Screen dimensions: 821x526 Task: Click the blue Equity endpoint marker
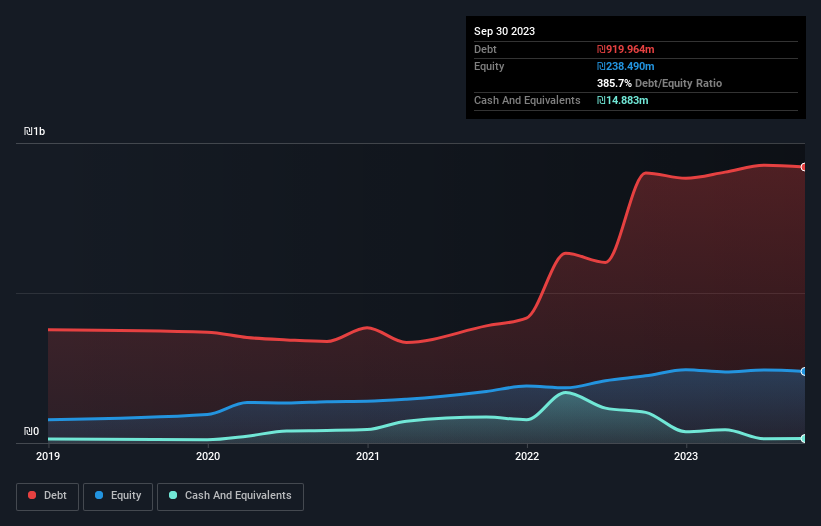click(x=804, y=372)
